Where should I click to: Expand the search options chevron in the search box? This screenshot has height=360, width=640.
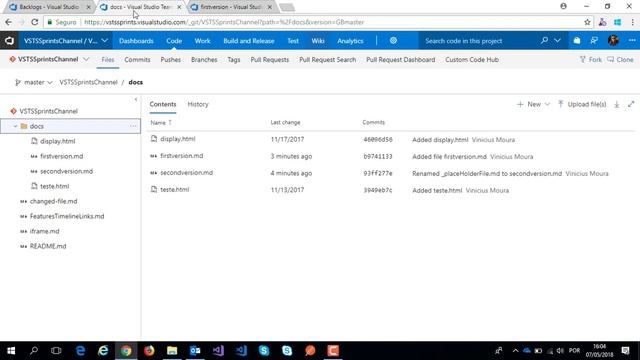(x=557, y=40)
